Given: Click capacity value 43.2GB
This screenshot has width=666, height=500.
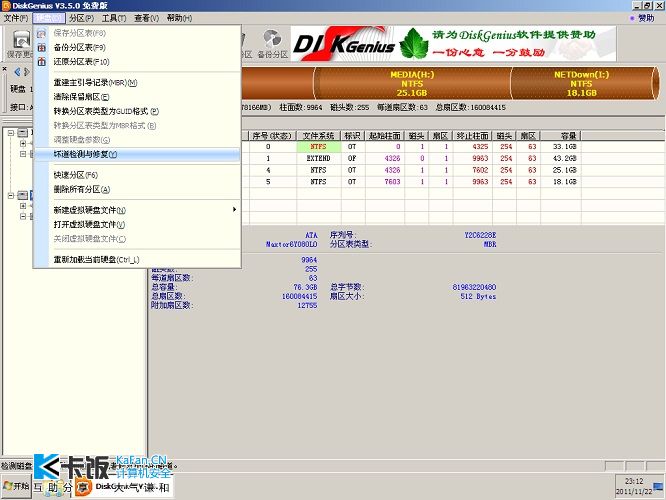Looking at the screenshot, I should point(564,158).
